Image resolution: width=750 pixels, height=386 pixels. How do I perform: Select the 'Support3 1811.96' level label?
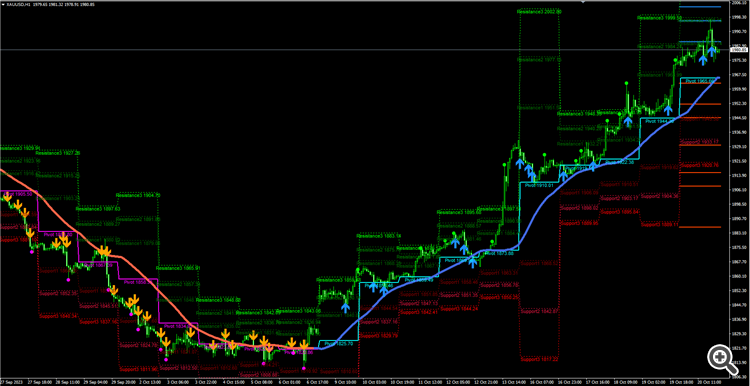tap(139, 369)
